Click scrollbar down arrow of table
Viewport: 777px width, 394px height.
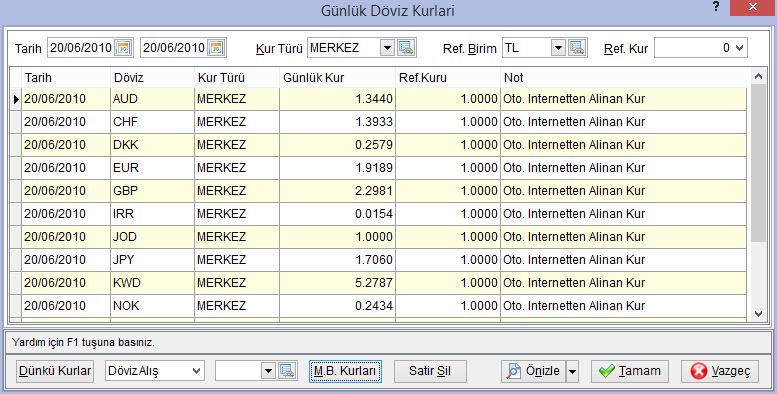pos(758,314)
